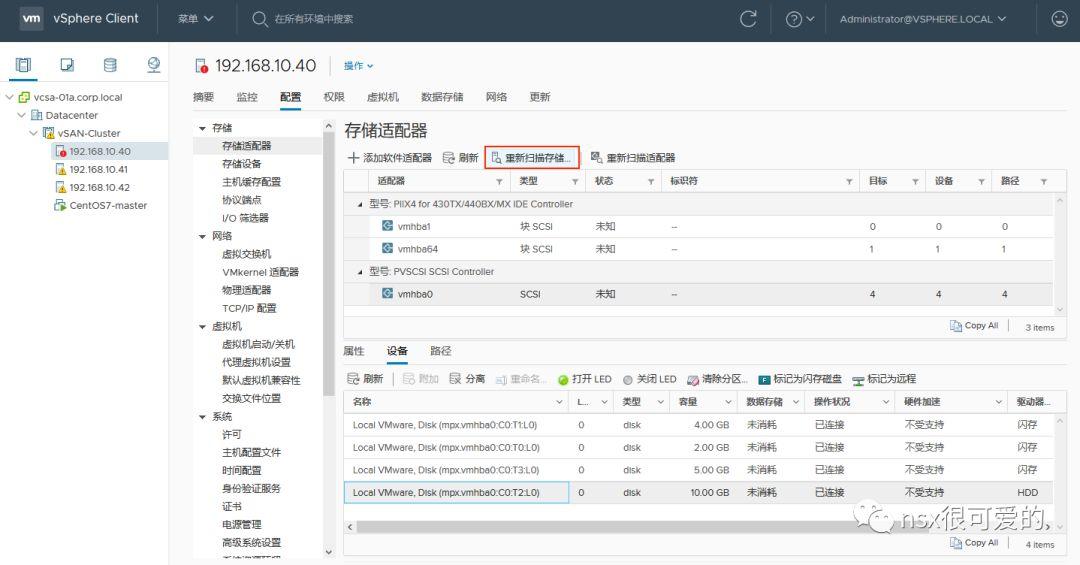Collapse the vcsa-01a.corp.local tree node
1080x565 pixels.
[10, 97]
